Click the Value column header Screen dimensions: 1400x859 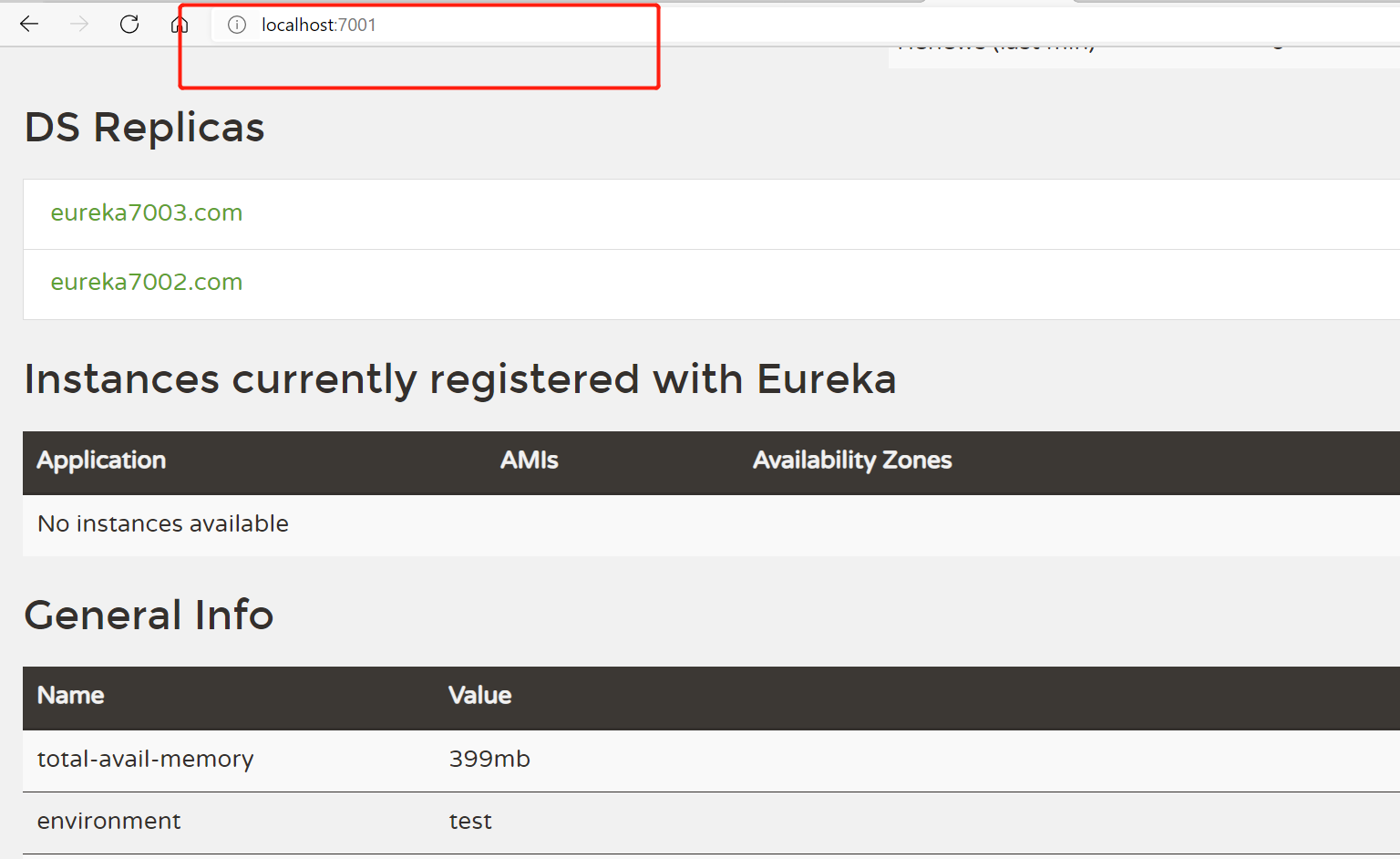[480, 696]
